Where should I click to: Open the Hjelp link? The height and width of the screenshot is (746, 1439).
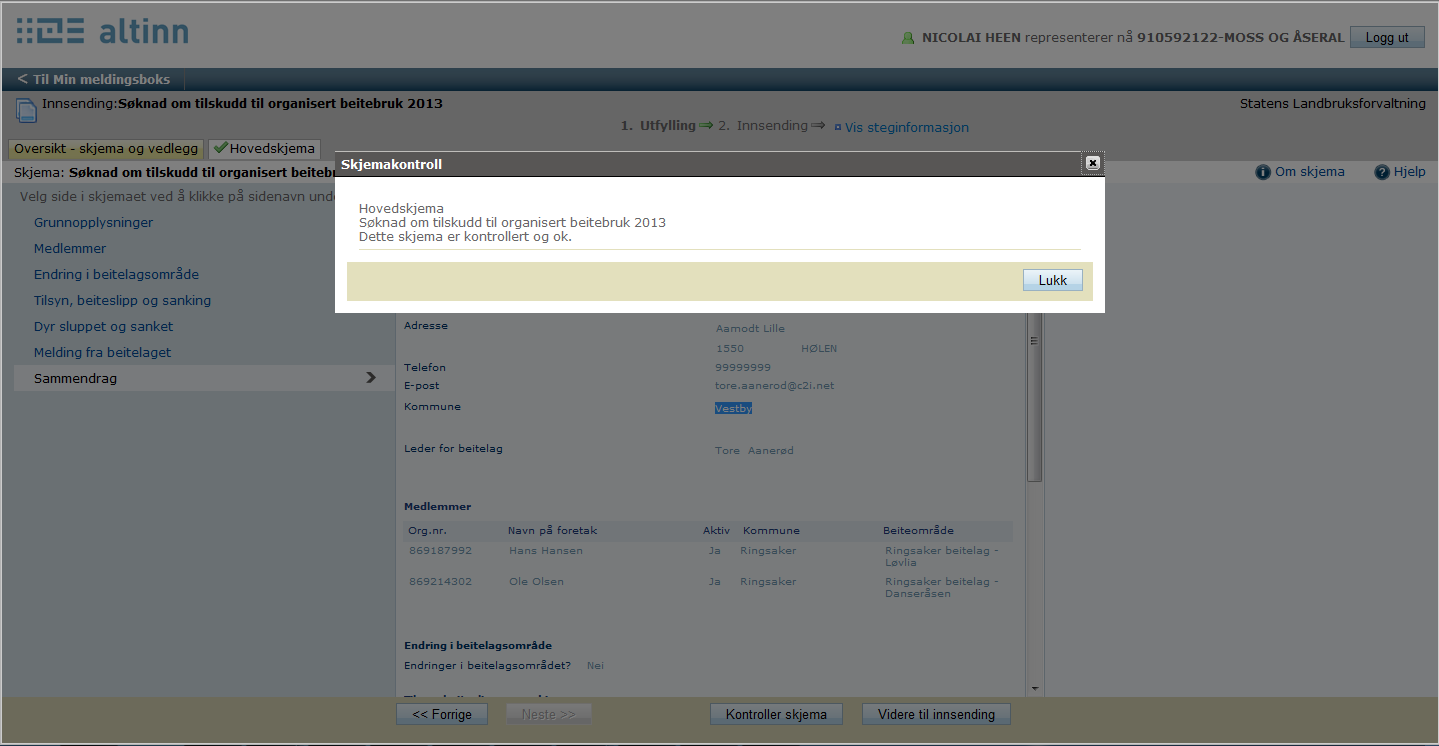coord(1409,172)
